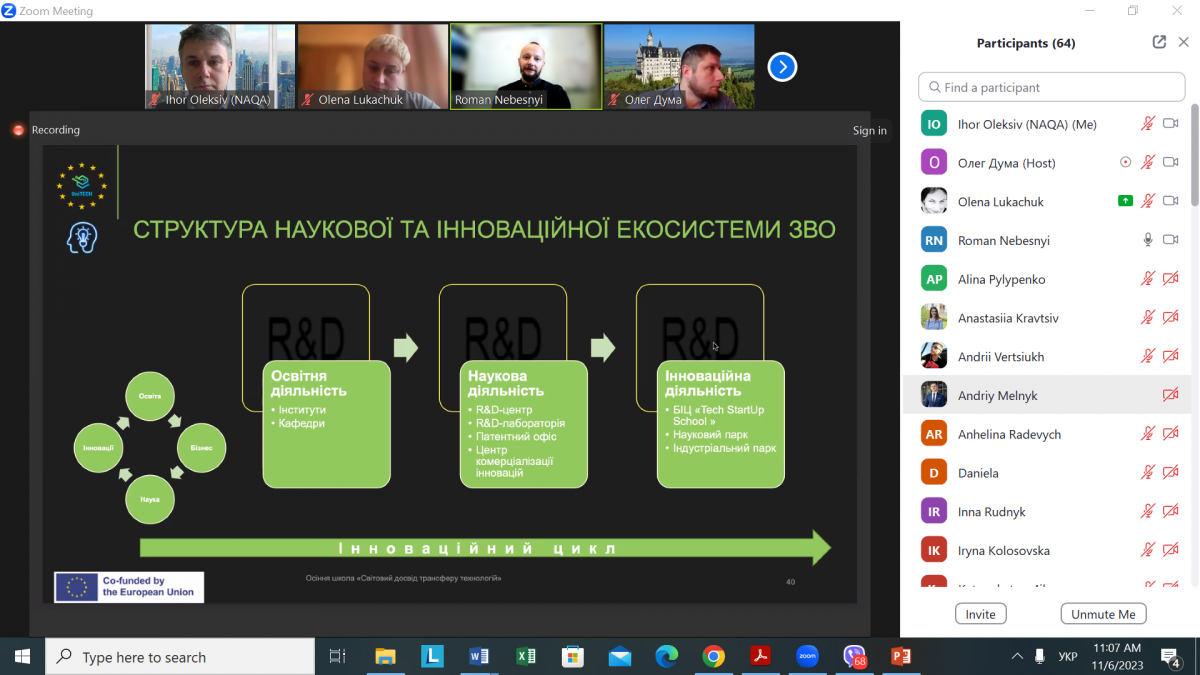
Task: Pop out the Participants panel
Action: pyautogui.click(x=1159, y=42)
